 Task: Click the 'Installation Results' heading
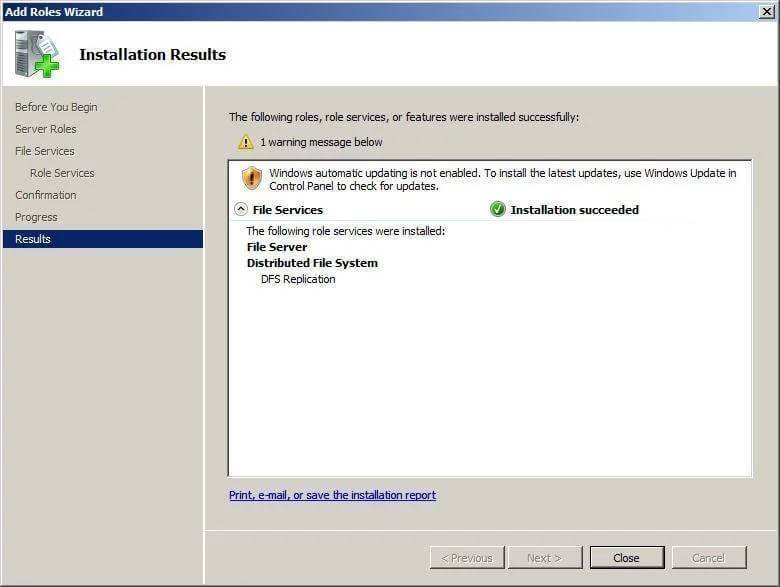coord(153,54)
